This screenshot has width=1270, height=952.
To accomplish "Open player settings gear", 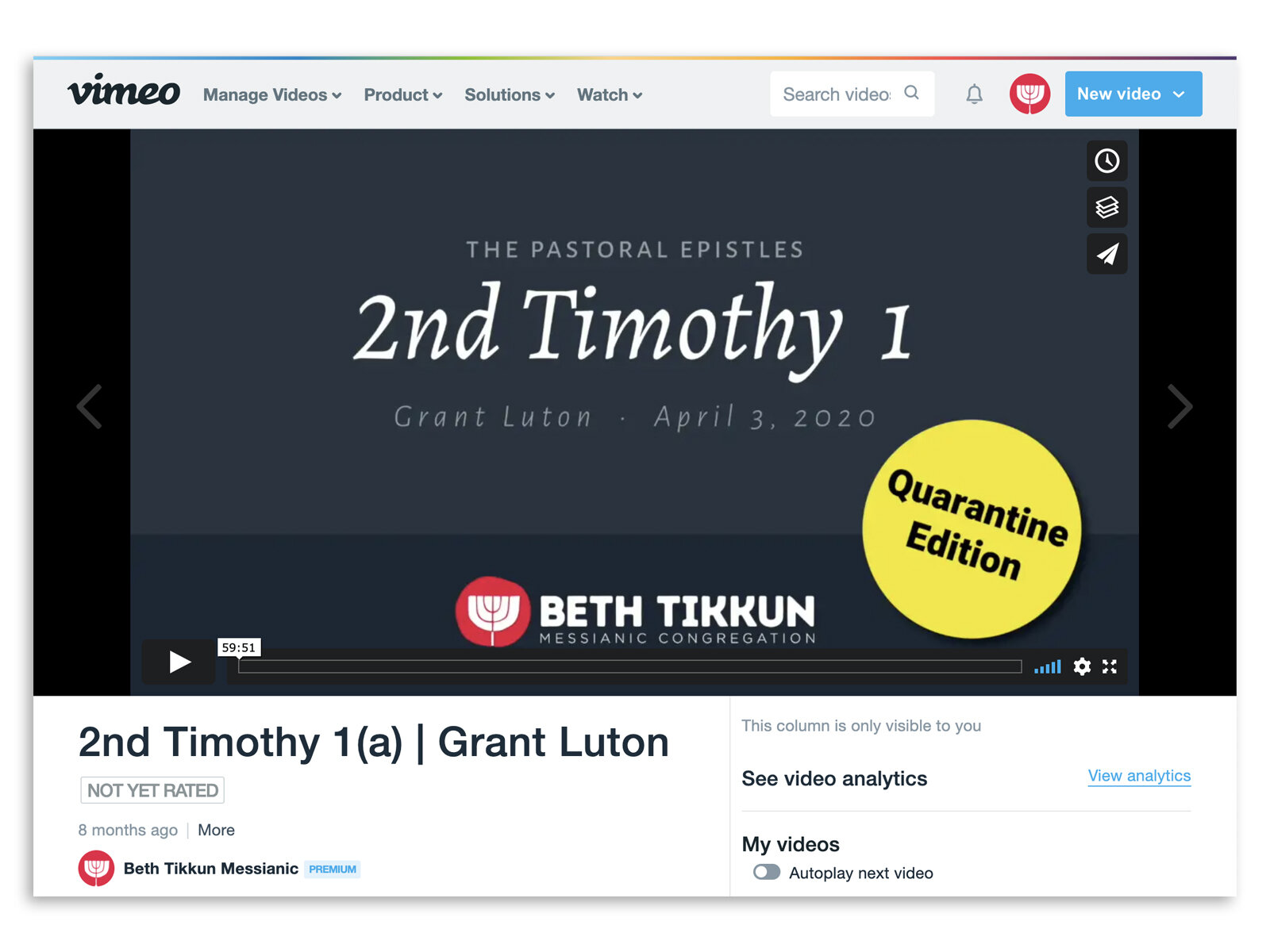I will point(1082,666).
